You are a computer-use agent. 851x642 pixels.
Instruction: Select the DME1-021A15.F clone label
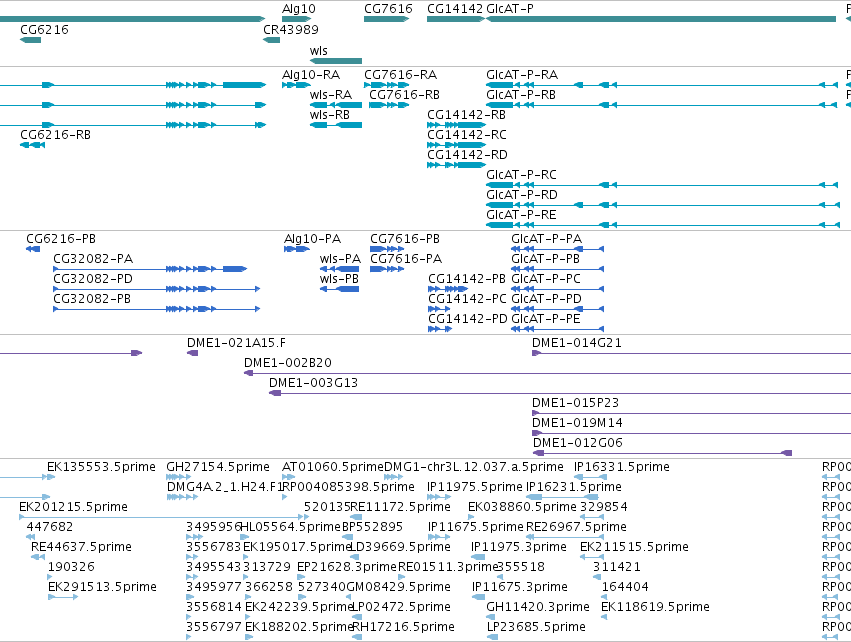pos(236,342)
